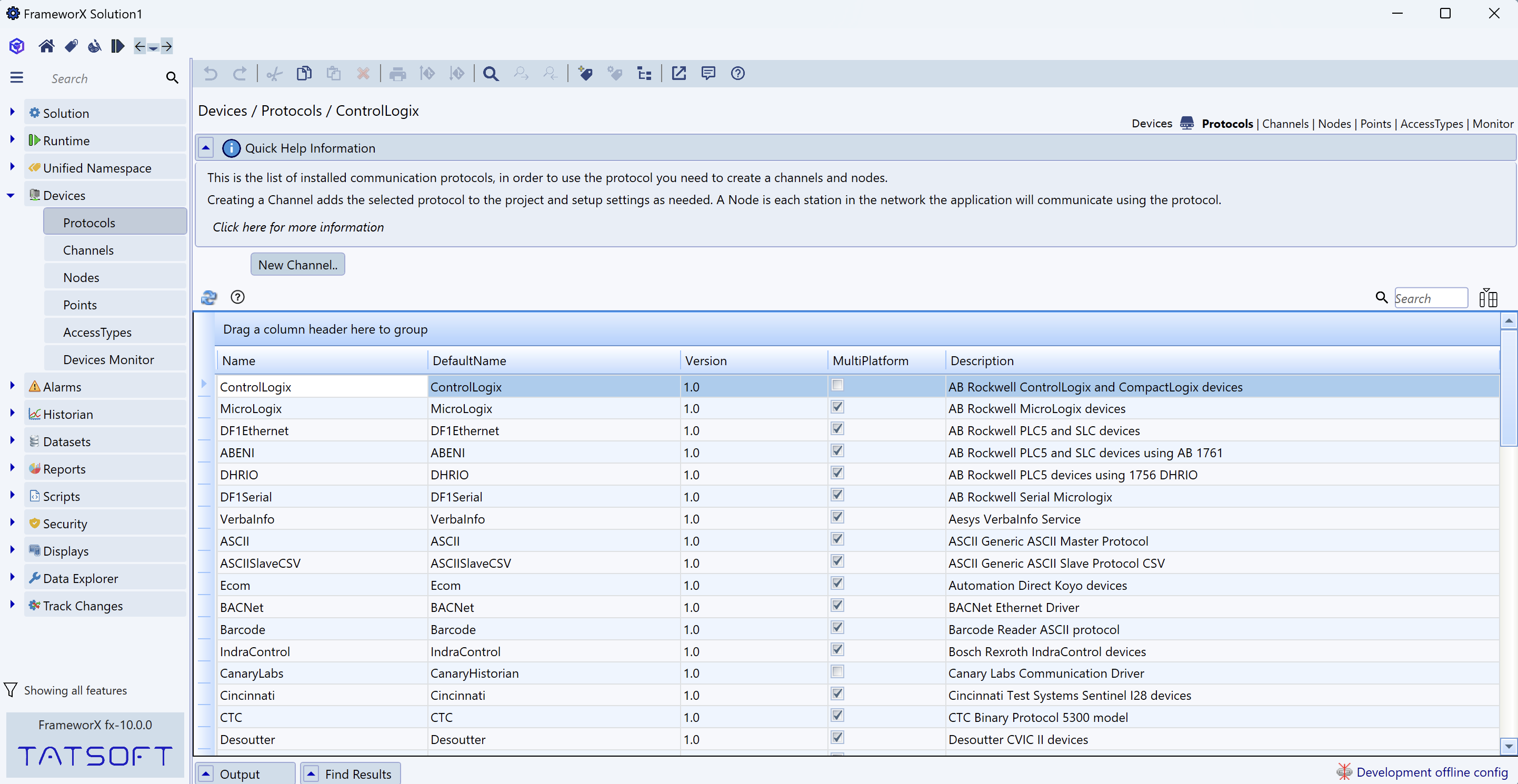Open the column chooser icon
The width and height of the screenshot is (1518, 784).
coord(1488,298)
